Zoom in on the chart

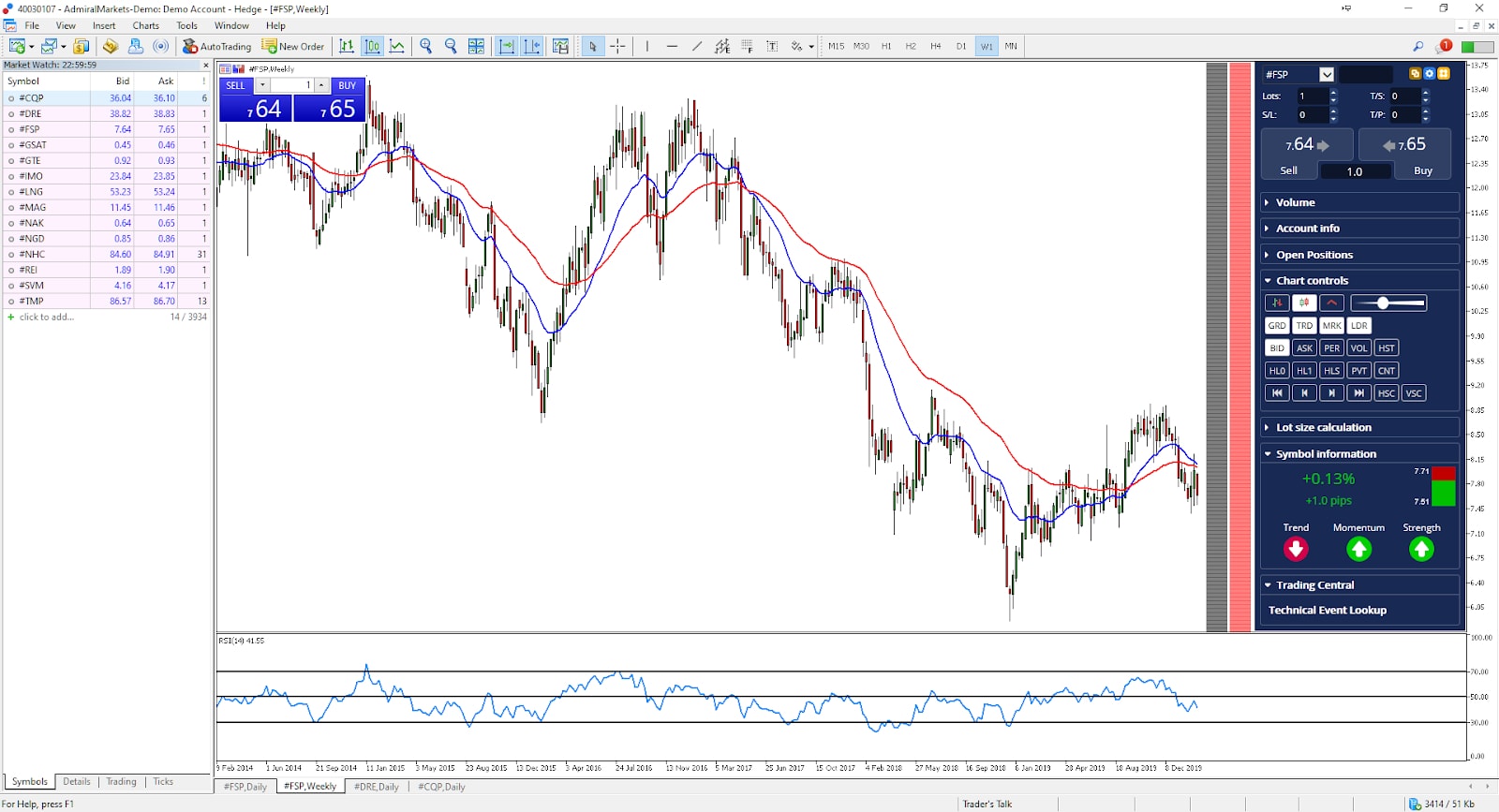pos(426,46)
